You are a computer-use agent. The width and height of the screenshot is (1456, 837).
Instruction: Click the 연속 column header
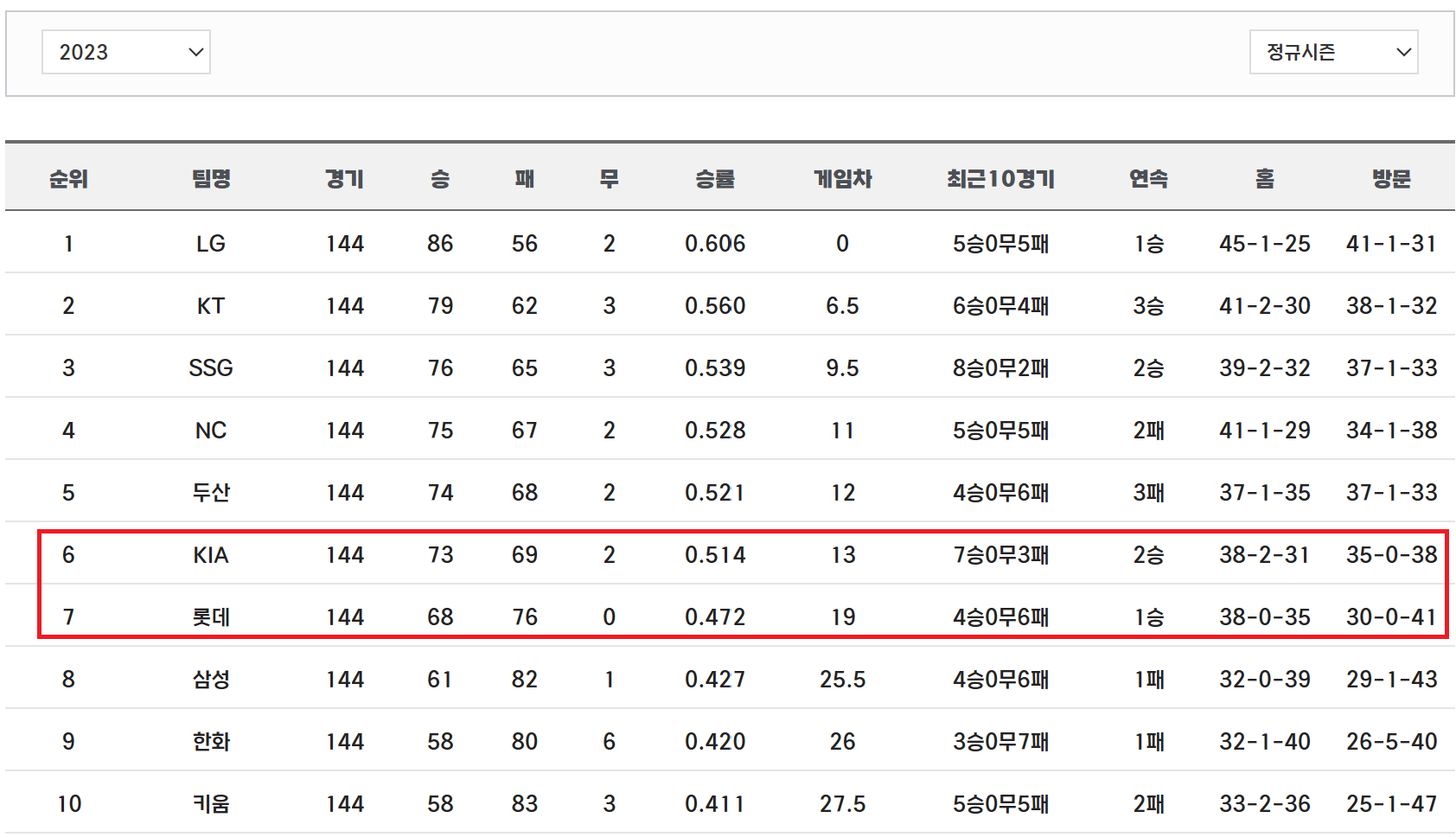click(1149, 179)
